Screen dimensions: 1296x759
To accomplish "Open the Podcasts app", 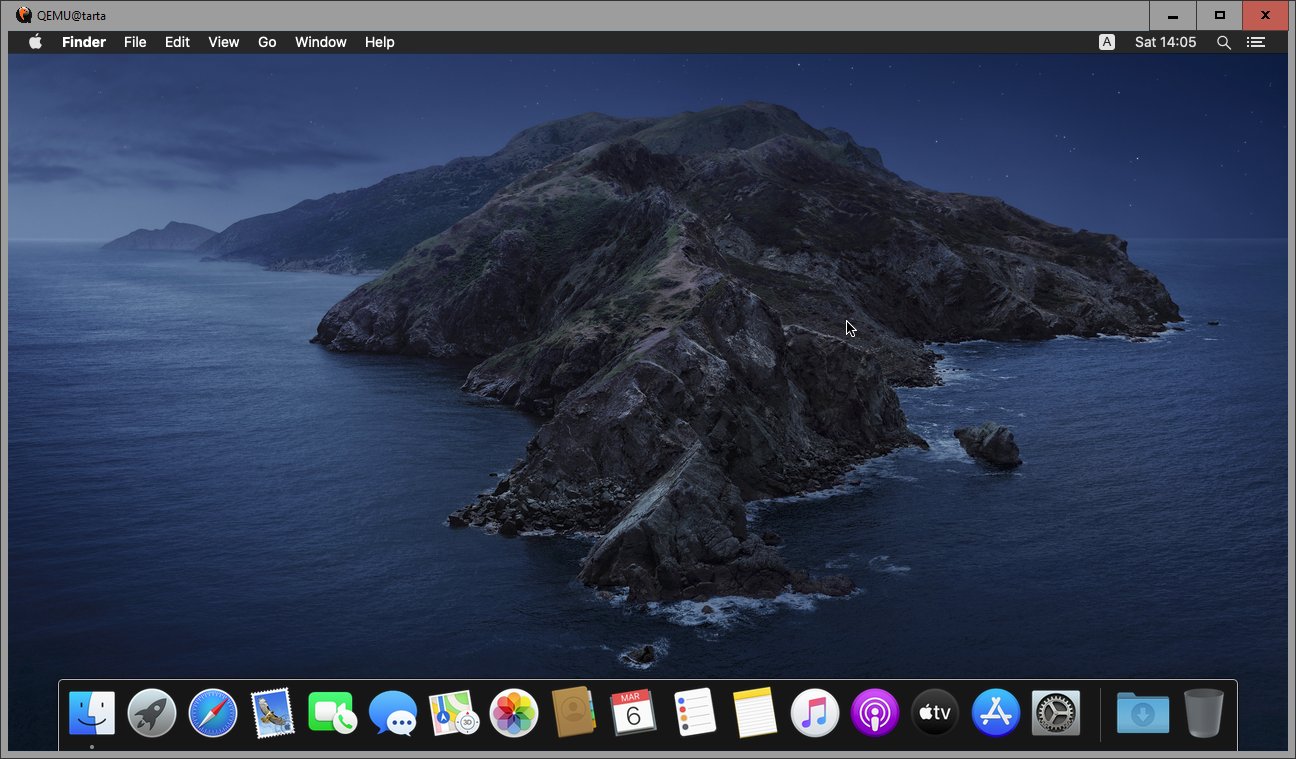I will pos(875,714).
